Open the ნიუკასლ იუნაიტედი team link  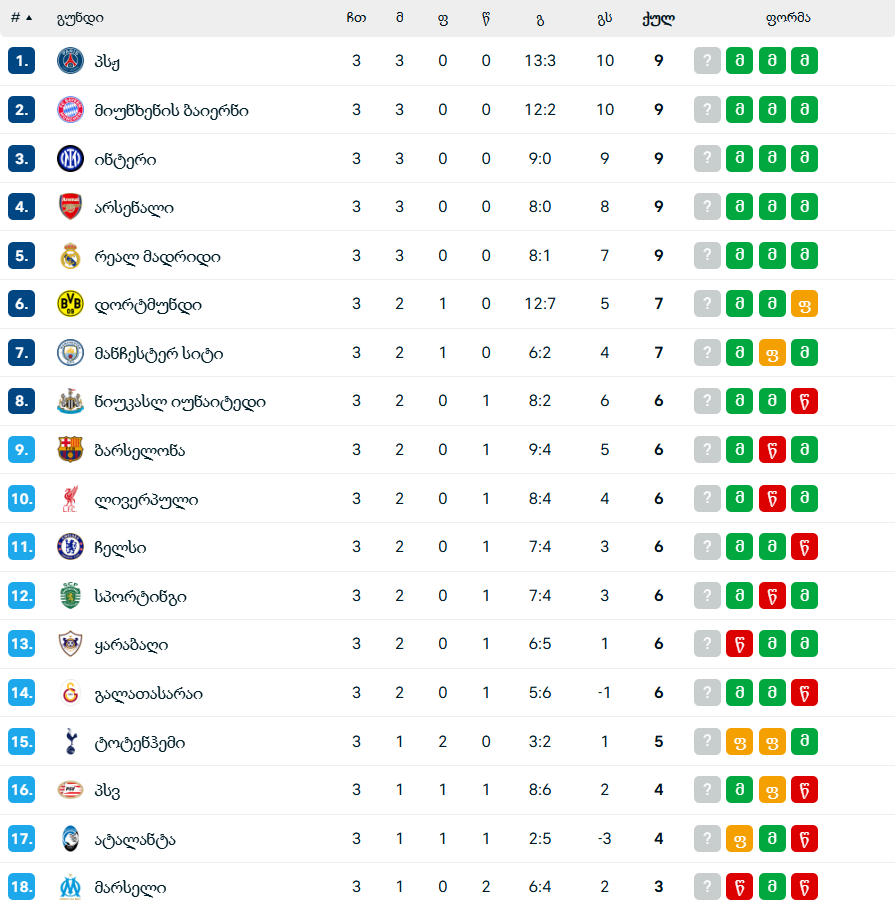[x=180, y=402]
